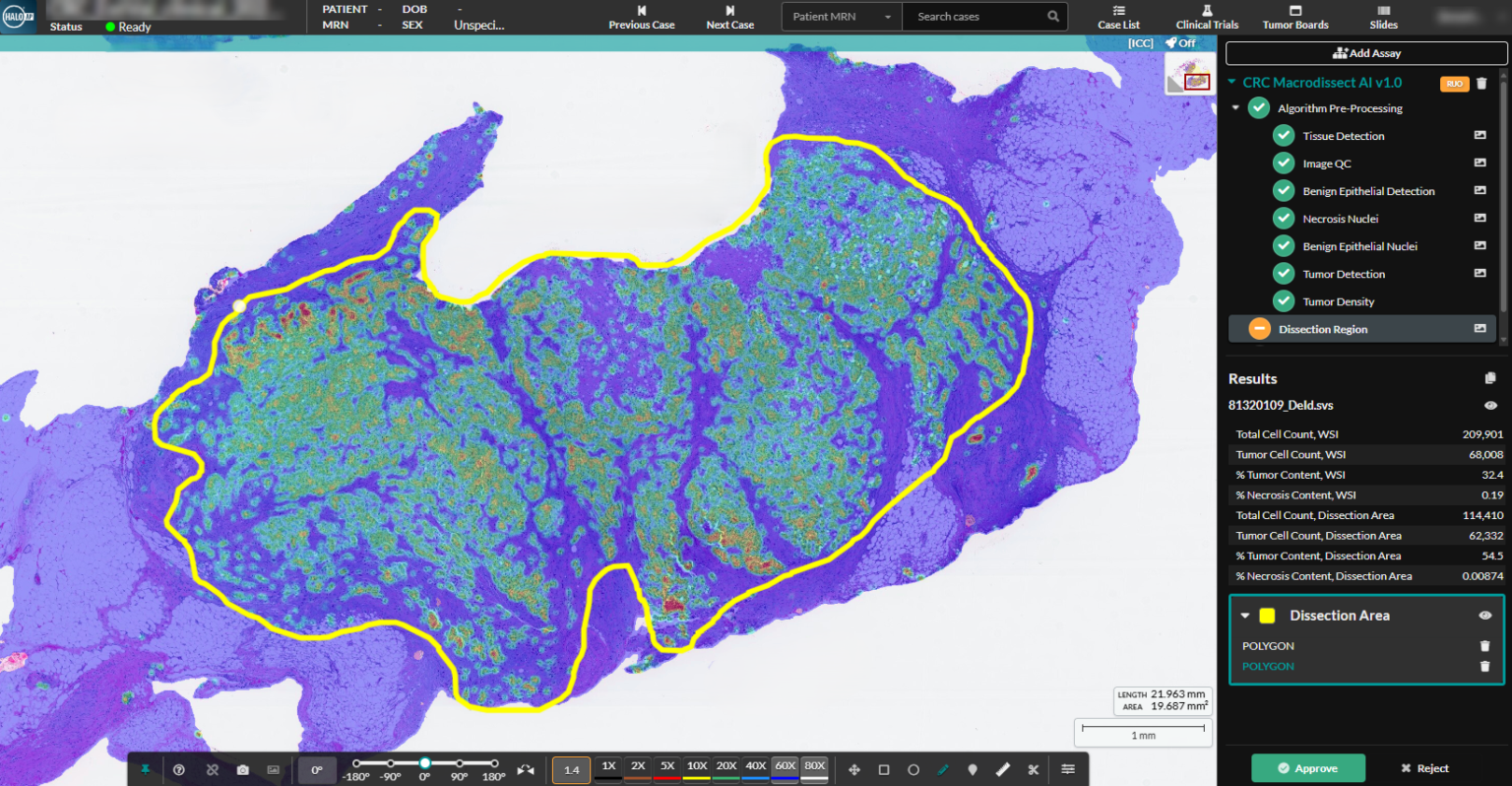Image resolution: width=1512 pixels, height=786 pixels.
Task: Set rotation to 90 degrees on the slider
Action: coord(460,762)
